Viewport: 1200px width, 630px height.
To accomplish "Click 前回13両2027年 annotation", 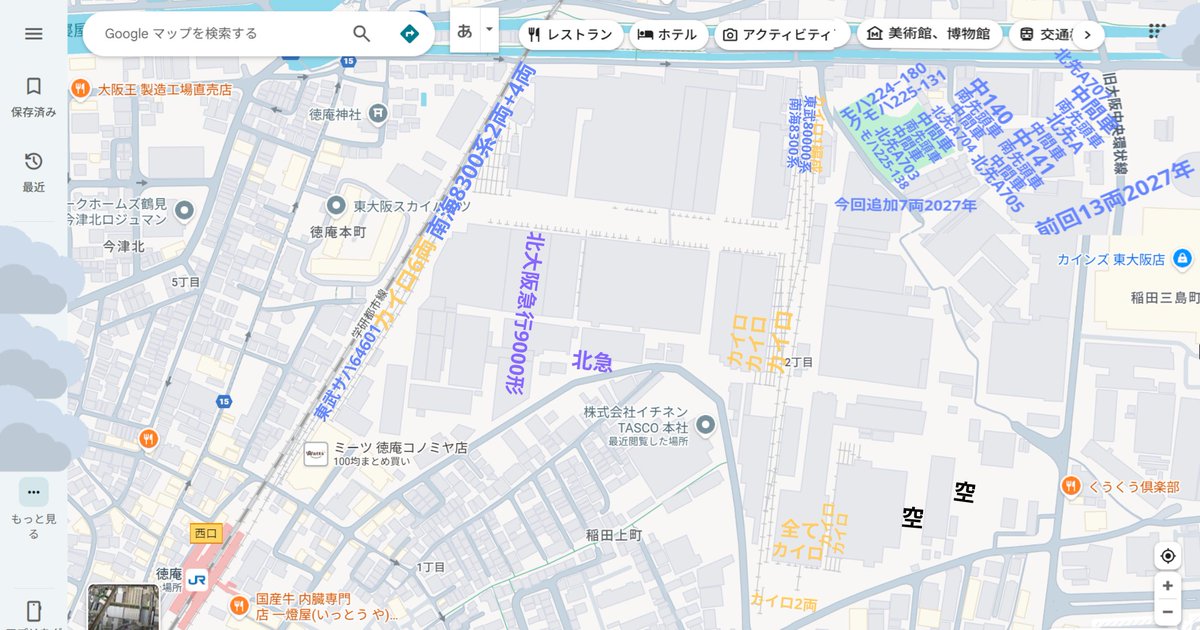I will click(1115, 197).
